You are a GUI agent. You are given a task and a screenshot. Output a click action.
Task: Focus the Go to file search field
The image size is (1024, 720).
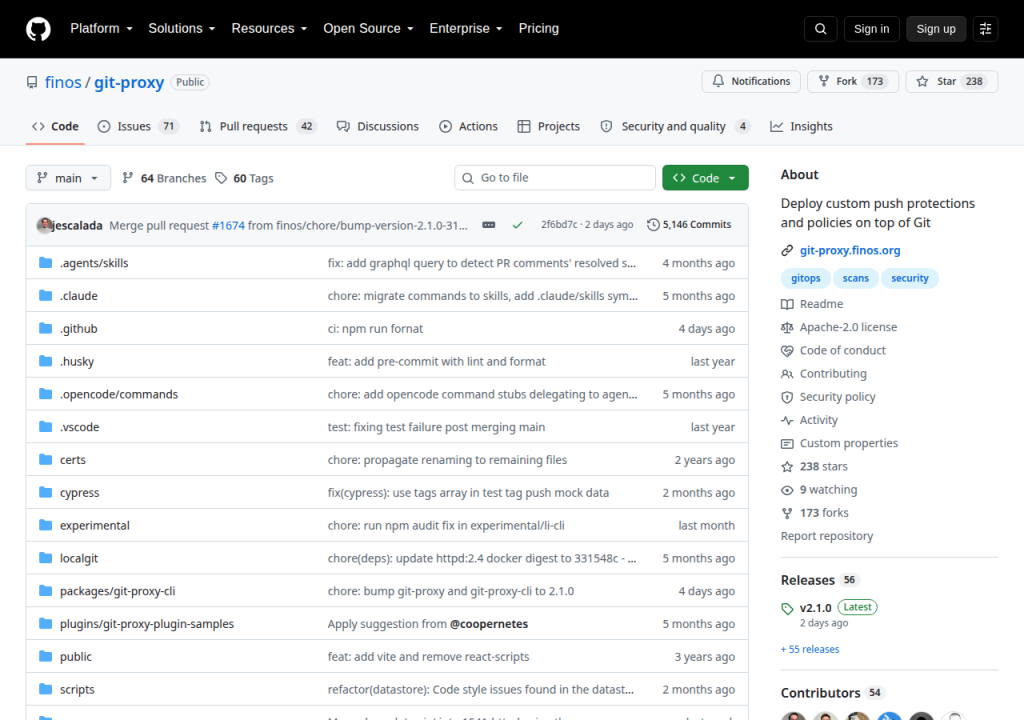[x=555, y=178]
